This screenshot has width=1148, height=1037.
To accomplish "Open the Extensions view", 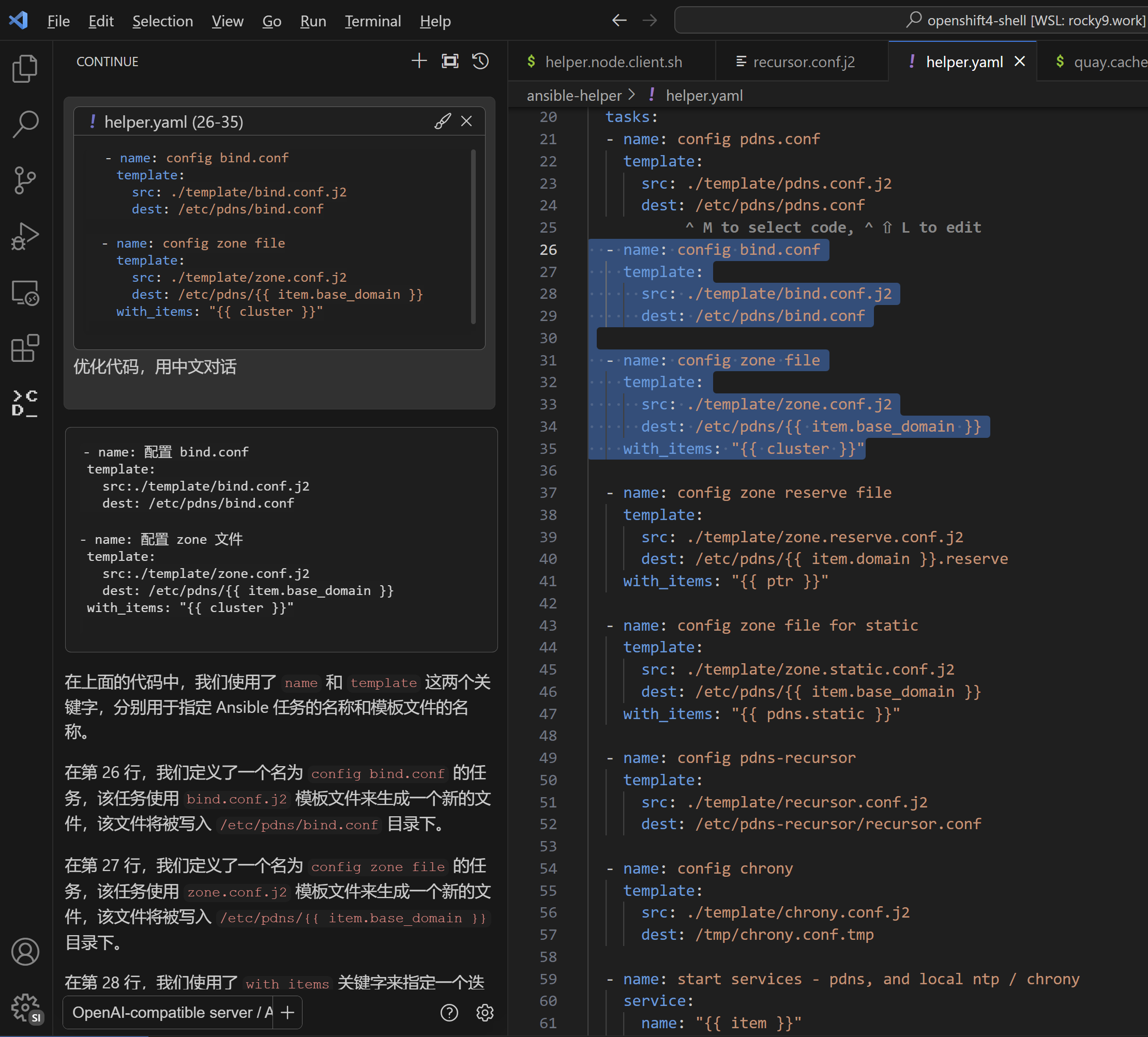I will (25, 348).
